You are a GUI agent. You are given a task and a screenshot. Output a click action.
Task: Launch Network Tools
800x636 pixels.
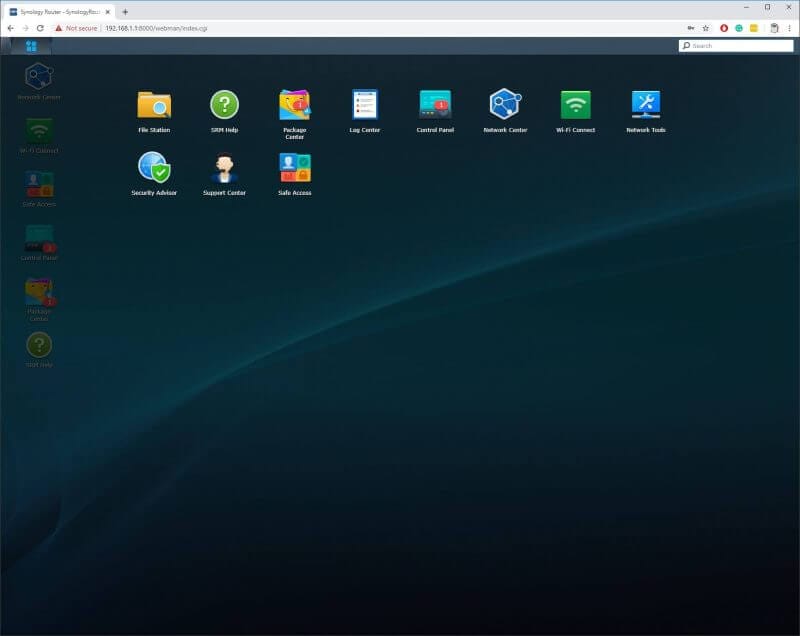[x=646, y=101]
